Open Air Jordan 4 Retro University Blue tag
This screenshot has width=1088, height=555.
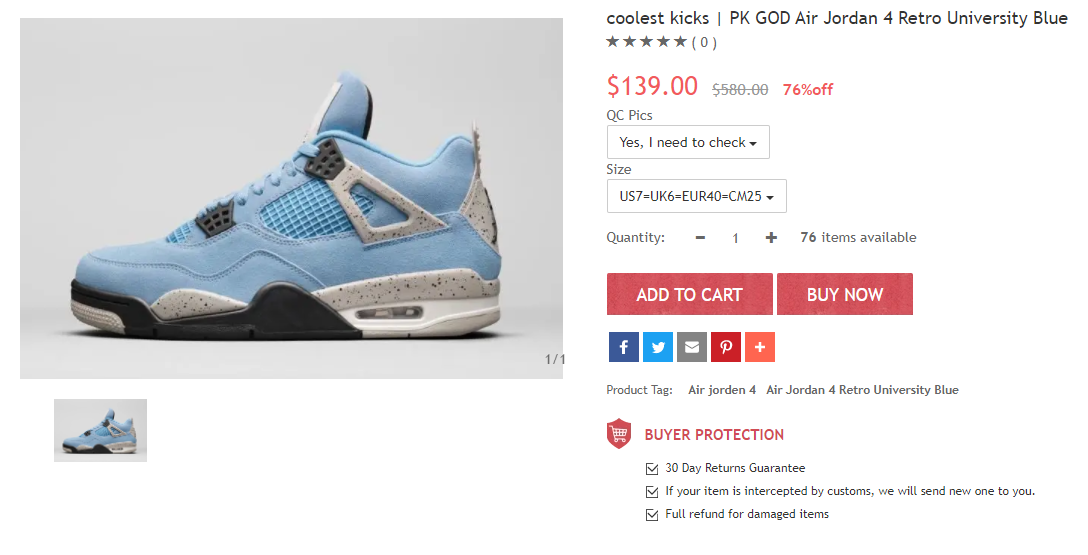pyautogui.click(x=862, y=390)
